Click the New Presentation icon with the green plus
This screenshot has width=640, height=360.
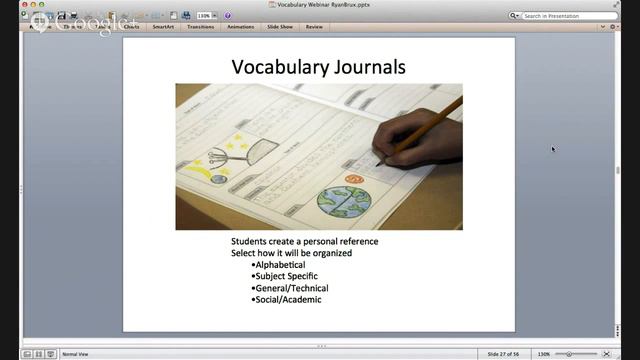pyautogui.click(x=25, y=15)
